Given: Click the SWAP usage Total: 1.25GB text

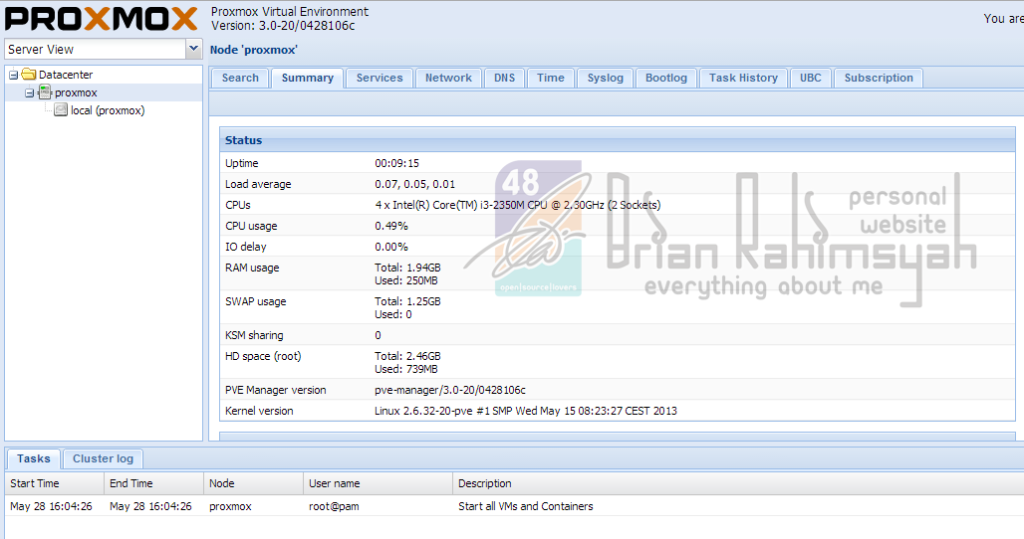Looking at the screenshot, I should coord(408,302).
